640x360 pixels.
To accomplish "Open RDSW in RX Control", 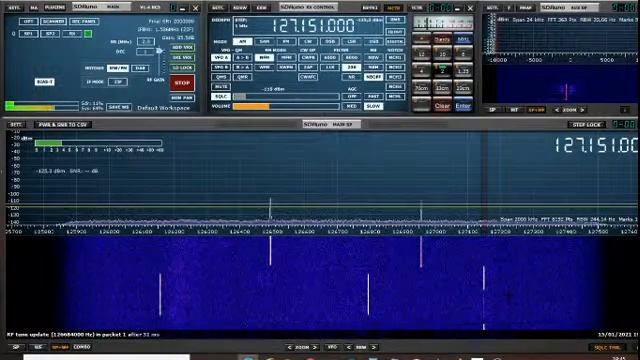I will pos(240,8).
